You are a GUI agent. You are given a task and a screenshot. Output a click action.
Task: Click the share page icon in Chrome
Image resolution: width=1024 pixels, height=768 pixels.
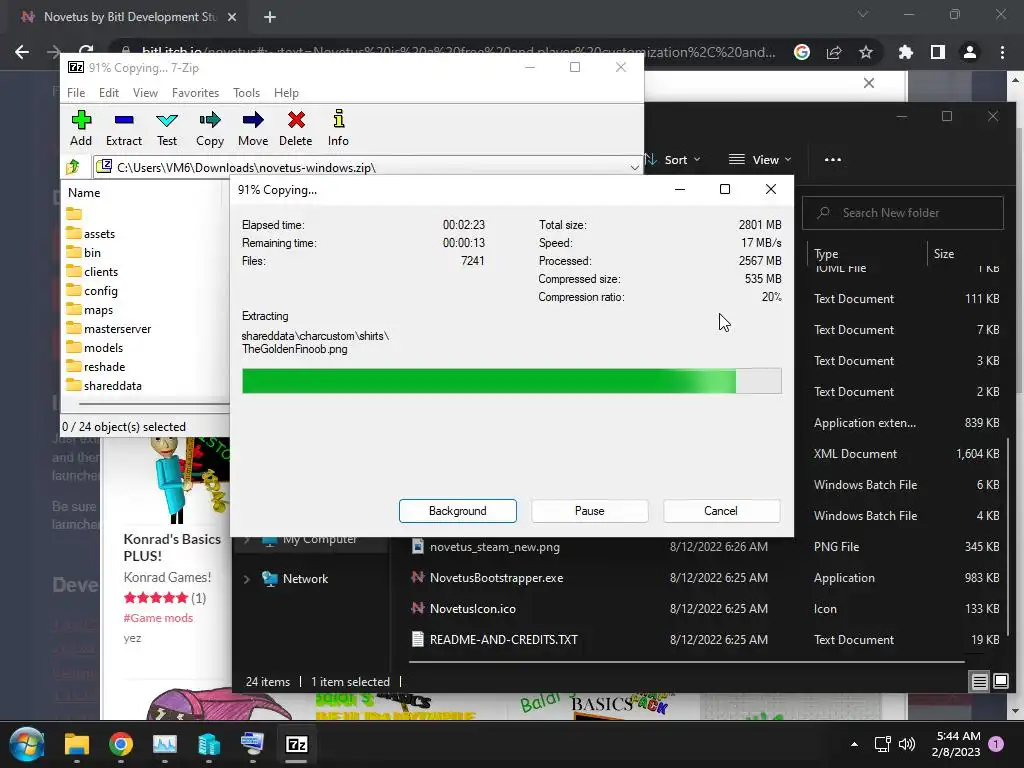click(x=834, y=52)
